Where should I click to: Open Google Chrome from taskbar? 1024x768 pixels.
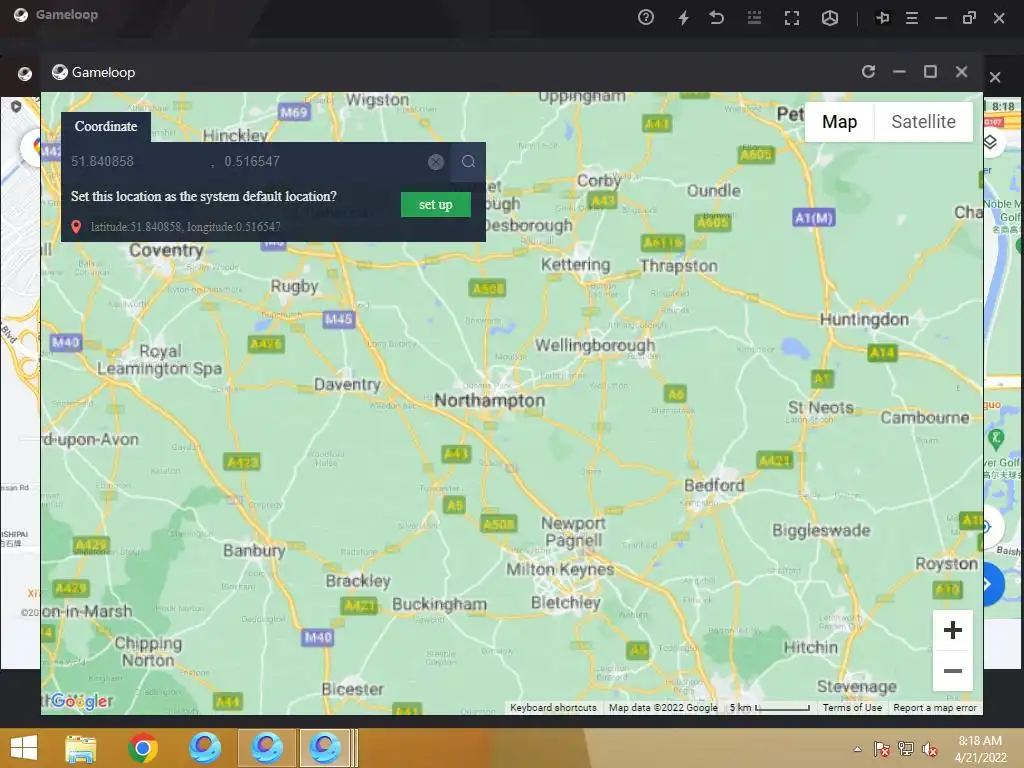point(142,748)
